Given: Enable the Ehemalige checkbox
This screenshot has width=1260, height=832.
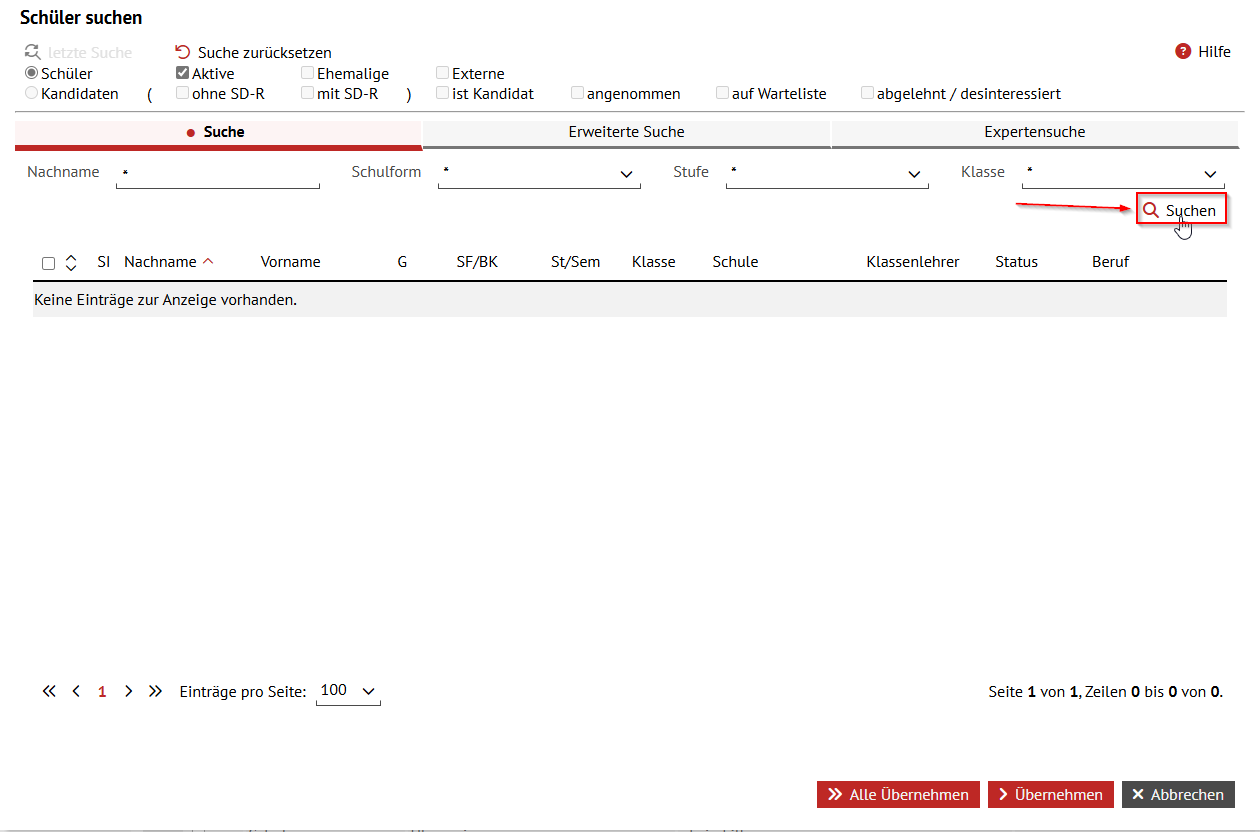Looking at the screenshot, I should 307,72.
